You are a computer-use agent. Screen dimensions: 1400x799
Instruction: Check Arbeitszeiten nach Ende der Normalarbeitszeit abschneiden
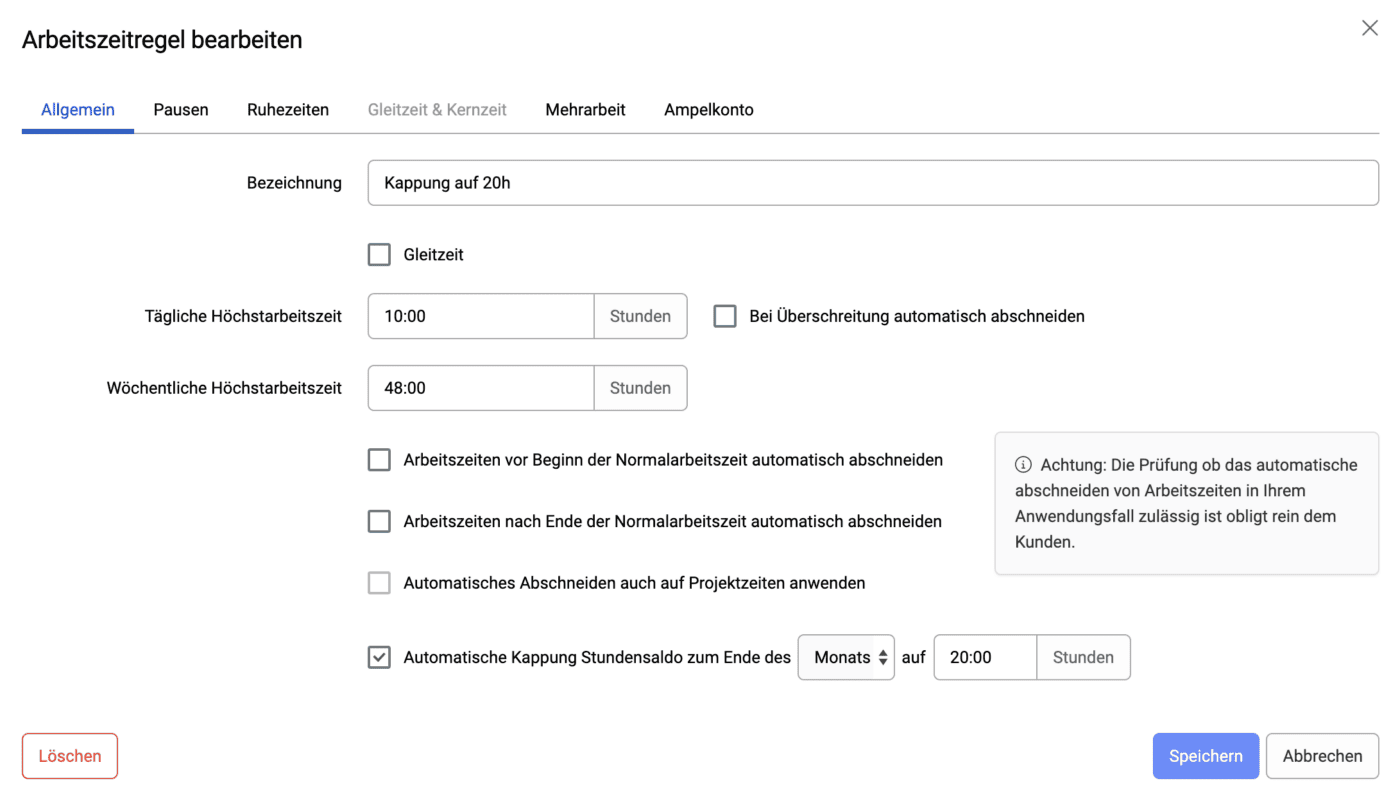(x=379, y=521)
